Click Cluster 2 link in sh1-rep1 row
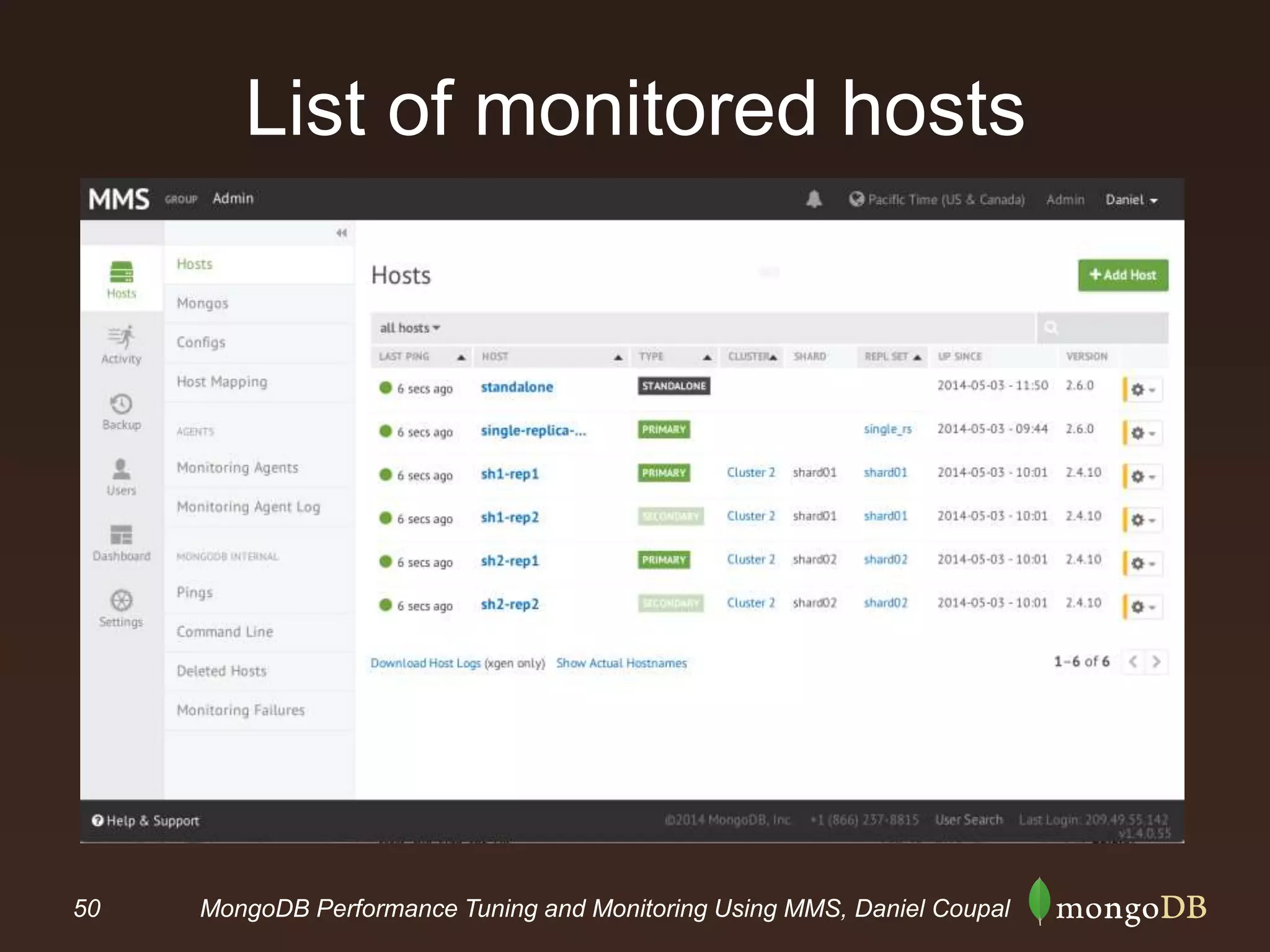This screenshot has width=1270, height=952. (x=751, y=472)
